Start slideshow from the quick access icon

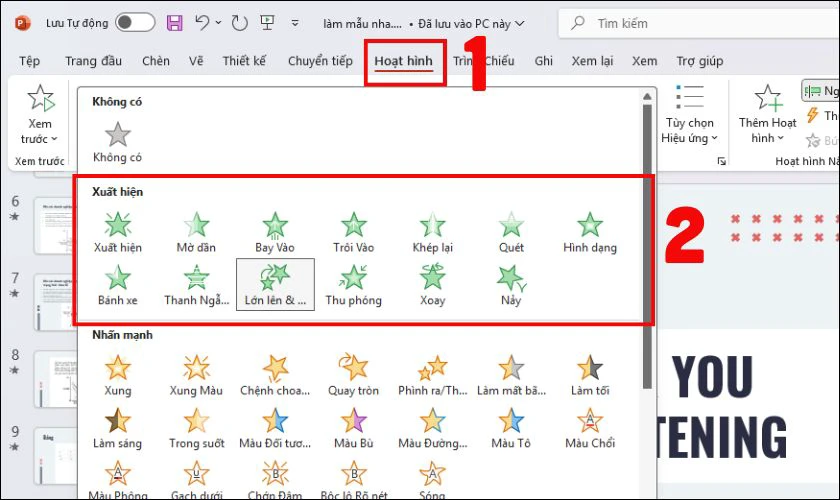click(267, 23)
